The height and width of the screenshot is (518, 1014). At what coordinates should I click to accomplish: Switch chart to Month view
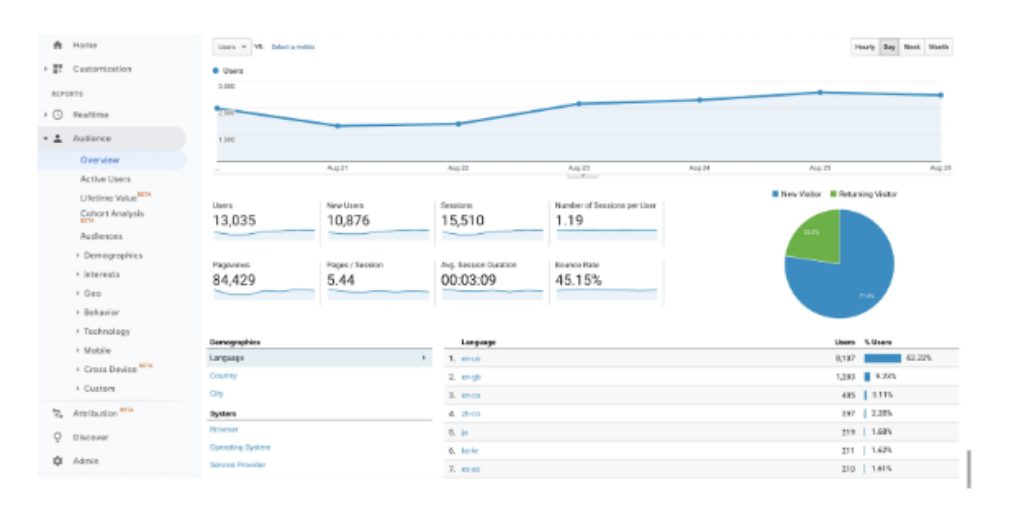938,47
